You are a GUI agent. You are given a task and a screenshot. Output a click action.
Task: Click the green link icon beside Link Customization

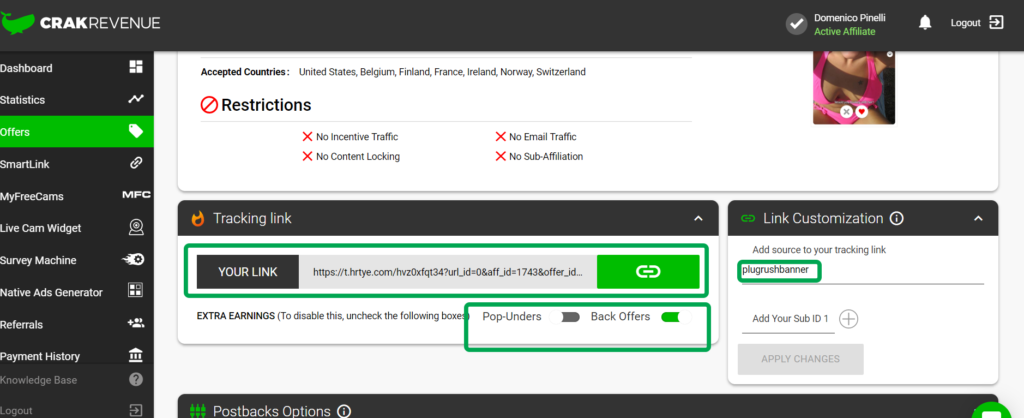point(748,218)
